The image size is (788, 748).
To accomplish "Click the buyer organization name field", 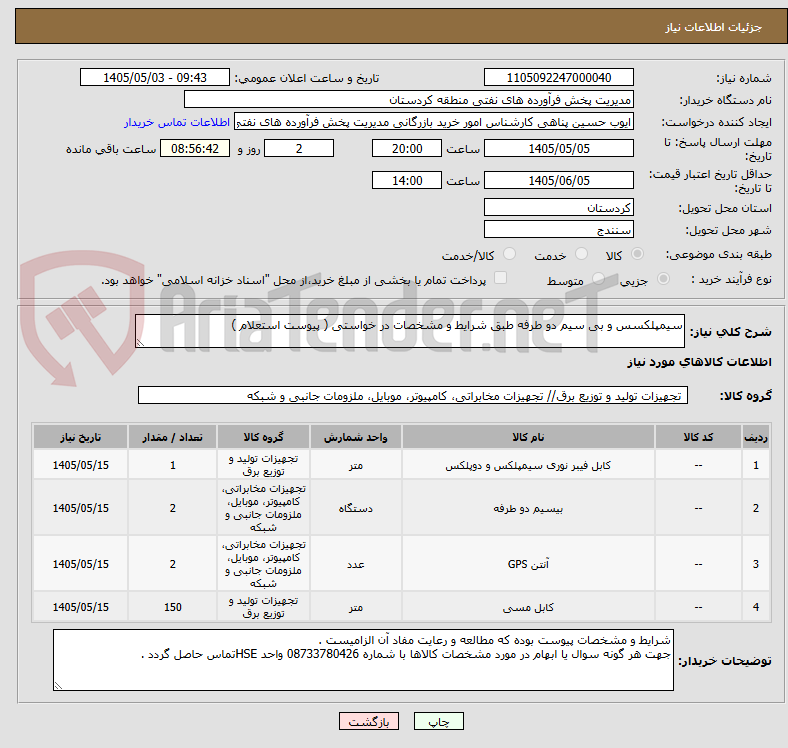I will pos(409,100).
